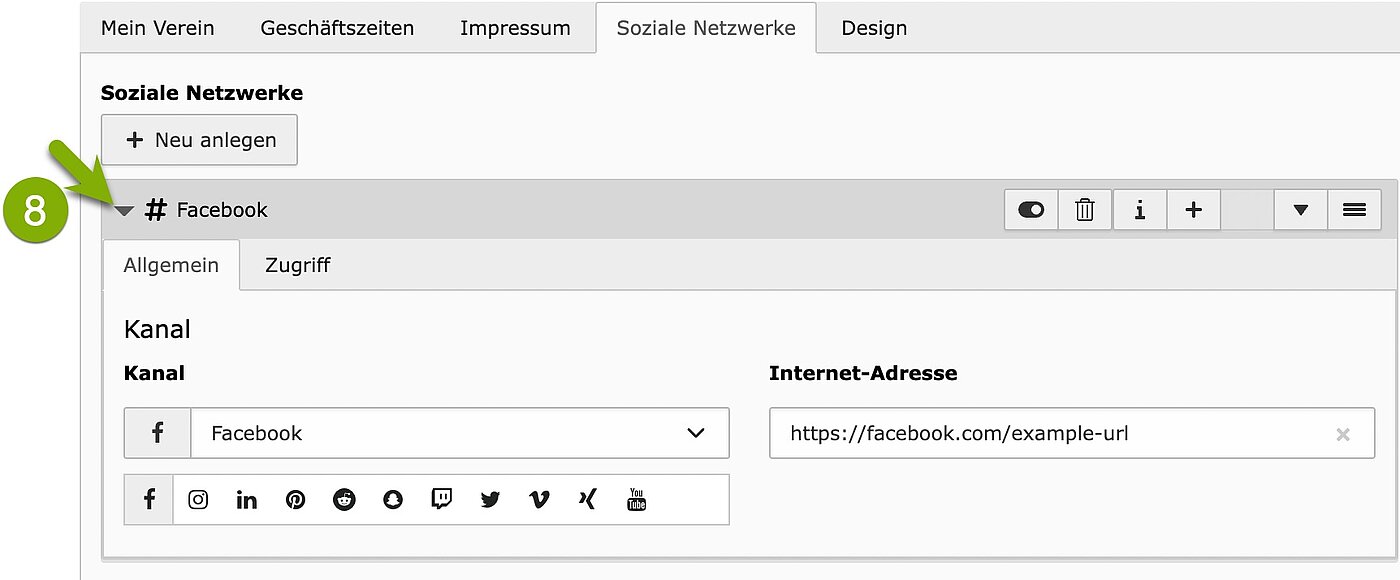
Task: Pick the Pinterest channel icon
Action: [295, 499]
